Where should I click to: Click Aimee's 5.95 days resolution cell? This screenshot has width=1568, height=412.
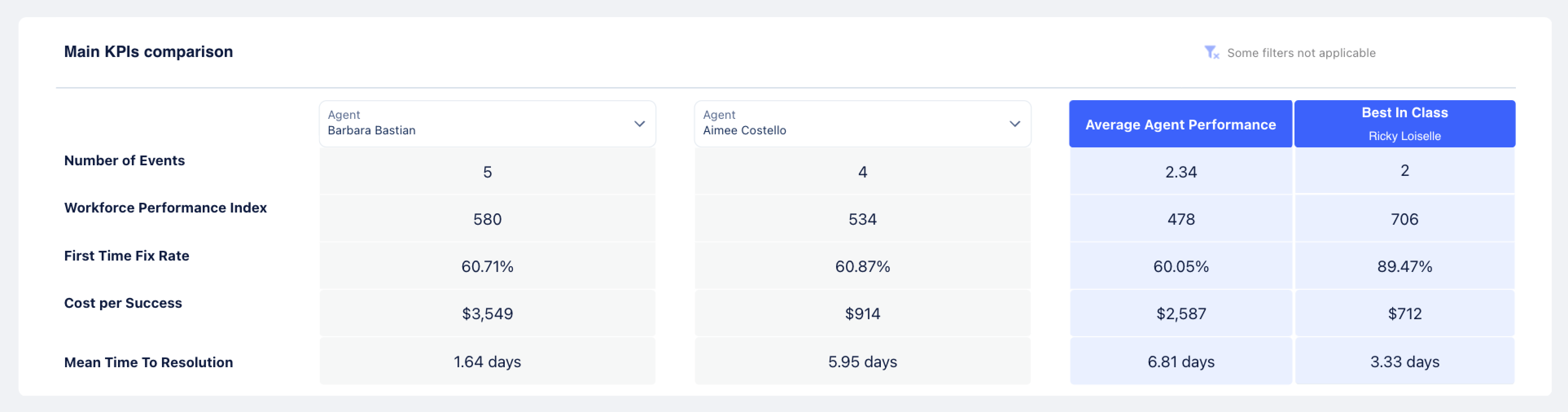[862, 362]
